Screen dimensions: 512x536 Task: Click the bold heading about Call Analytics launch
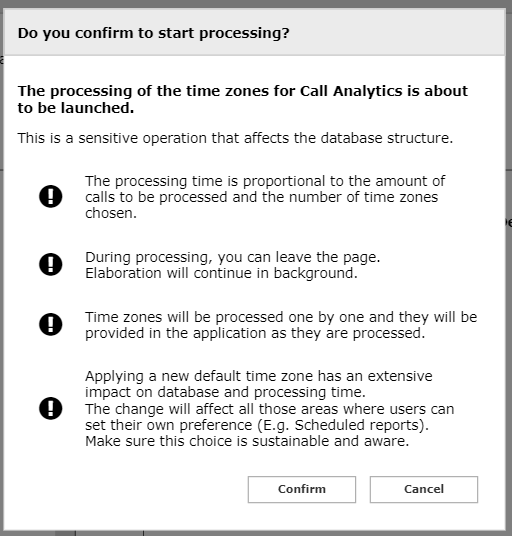pyautogui.click(x=243, y=99)
